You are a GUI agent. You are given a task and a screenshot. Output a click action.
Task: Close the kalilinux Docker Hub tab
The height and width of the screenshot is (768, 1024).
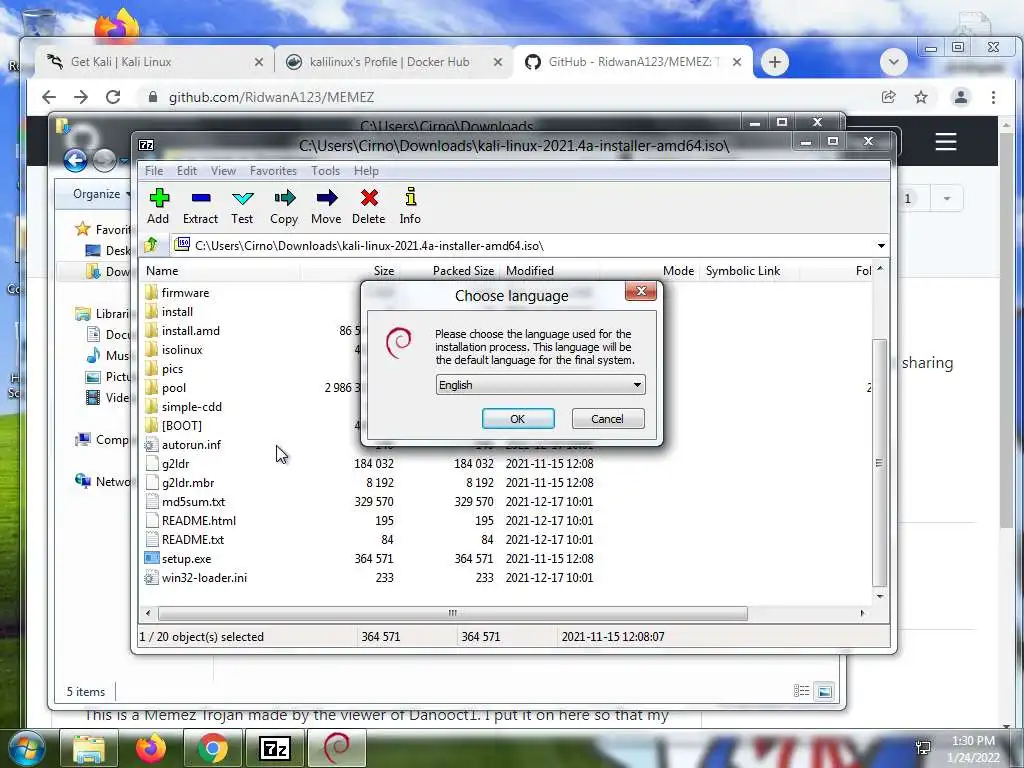(x=498, y=62)
